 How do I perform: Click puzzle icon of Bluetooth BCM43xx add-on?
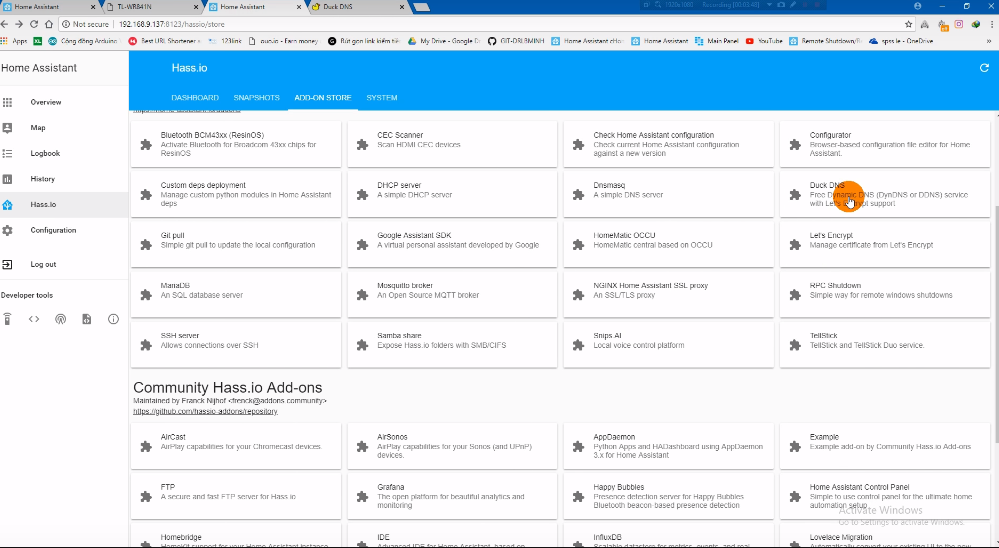146,145
